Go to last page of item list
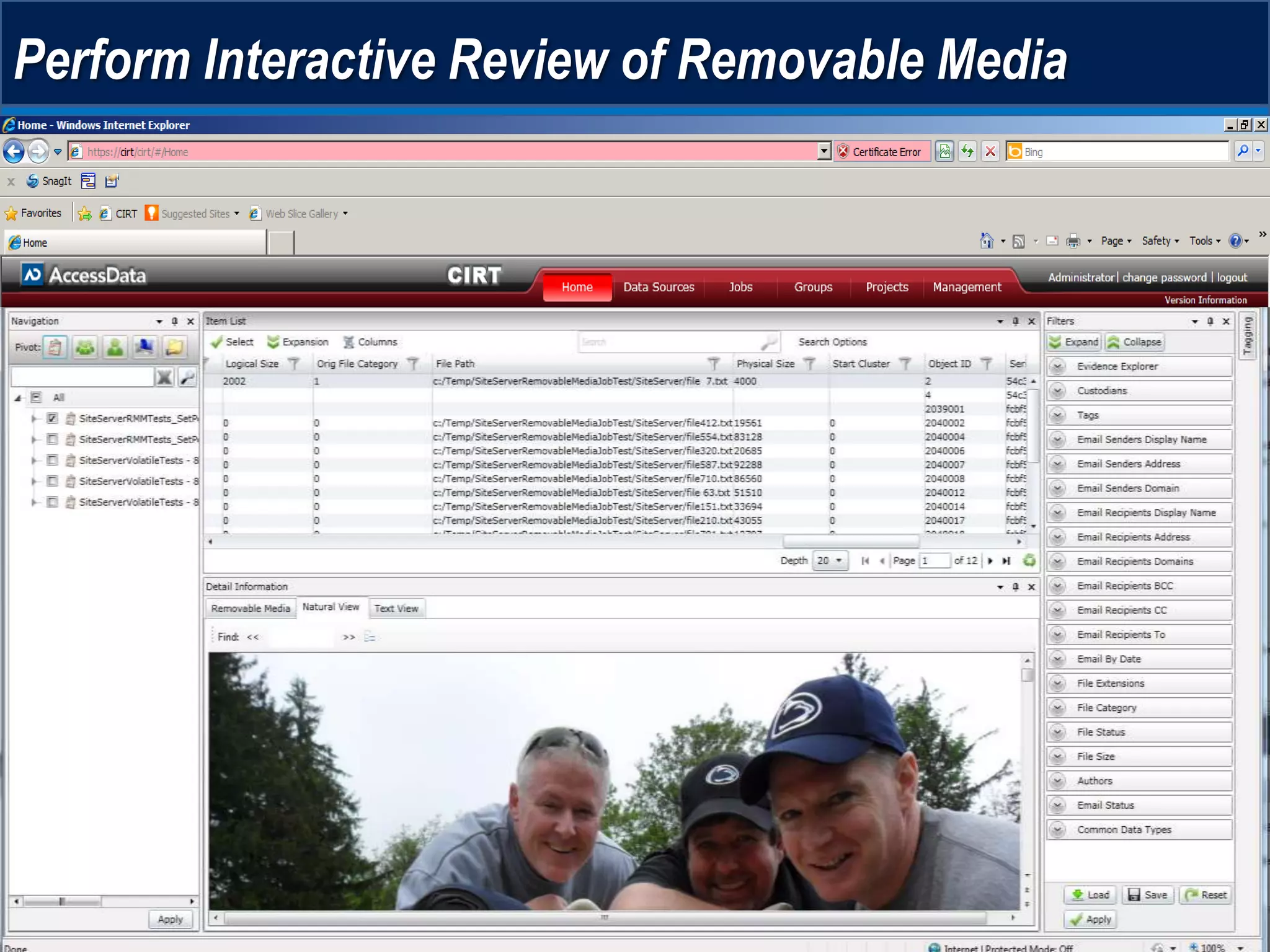Screen dimensions: 1270x952 1006,561
